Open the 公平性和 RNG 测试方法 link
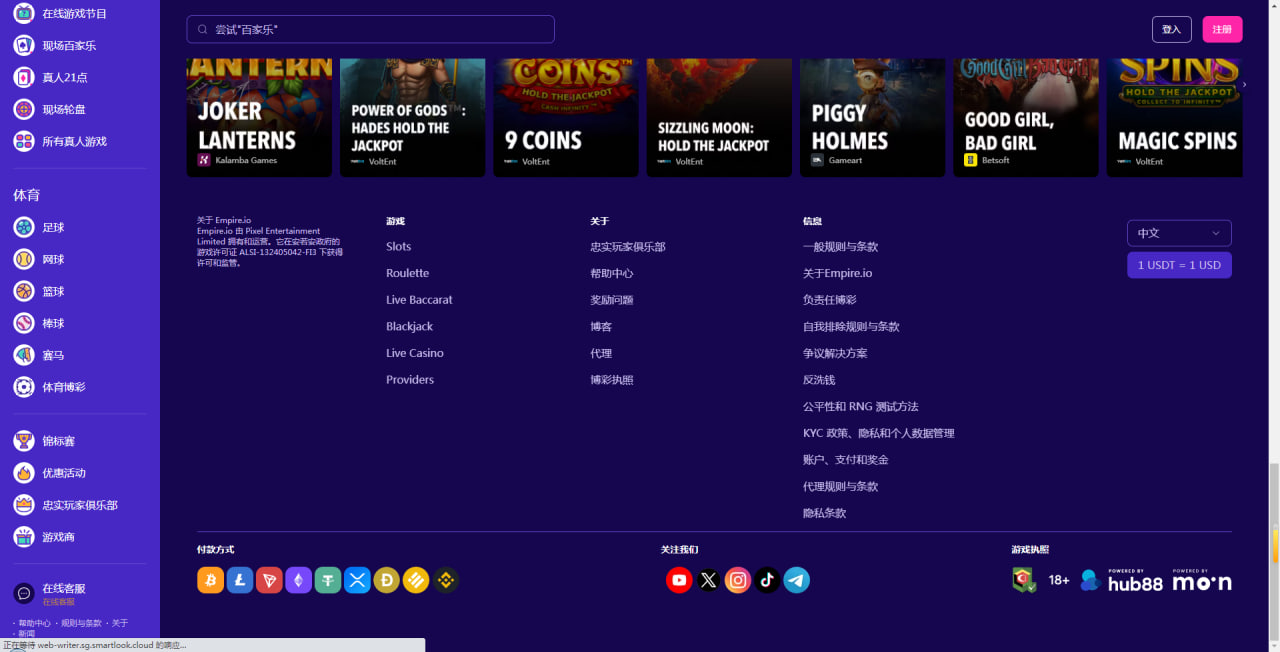The height and width of the screenshot is (652, 1280). 861,407
